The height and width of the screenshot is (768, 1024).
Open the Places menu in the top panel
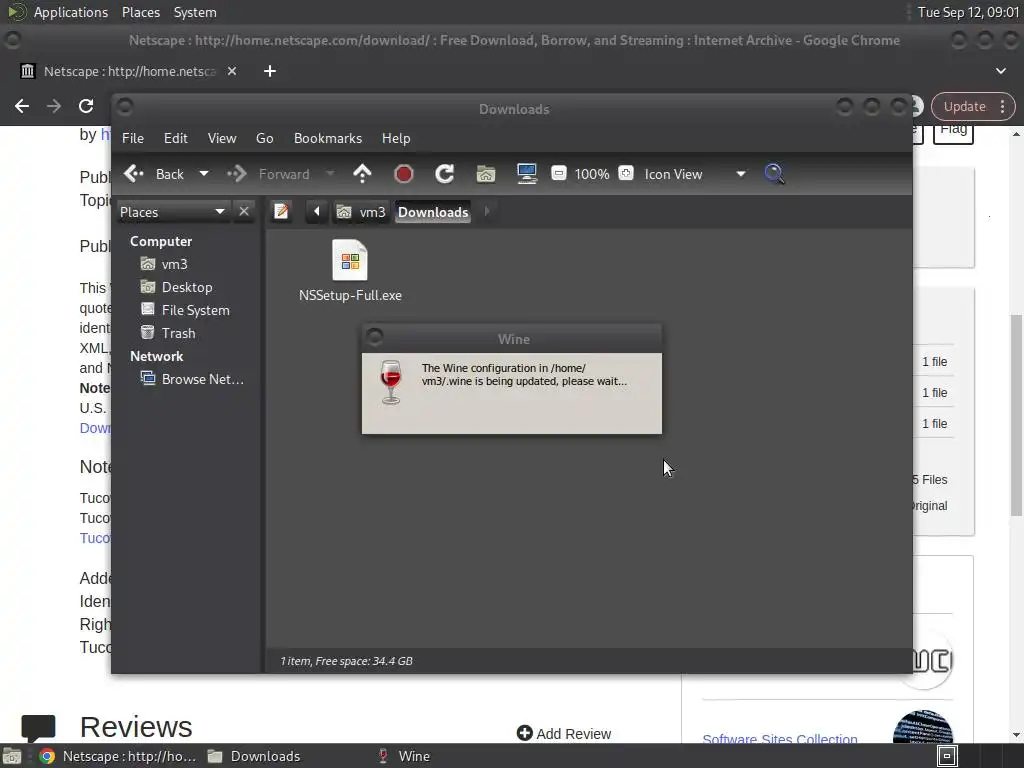[140, 12]
